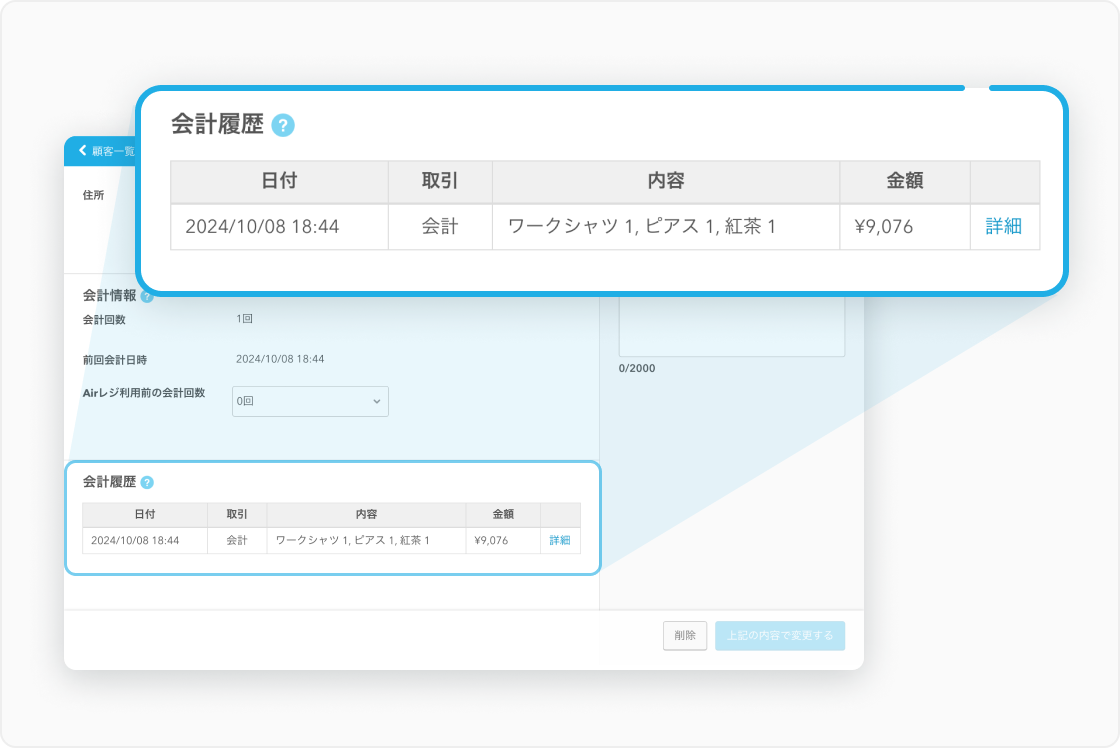Select ワークシャツ content cell in the enlarged table
This screenshot has width=1120, height=748.
[x=642, y=226]
